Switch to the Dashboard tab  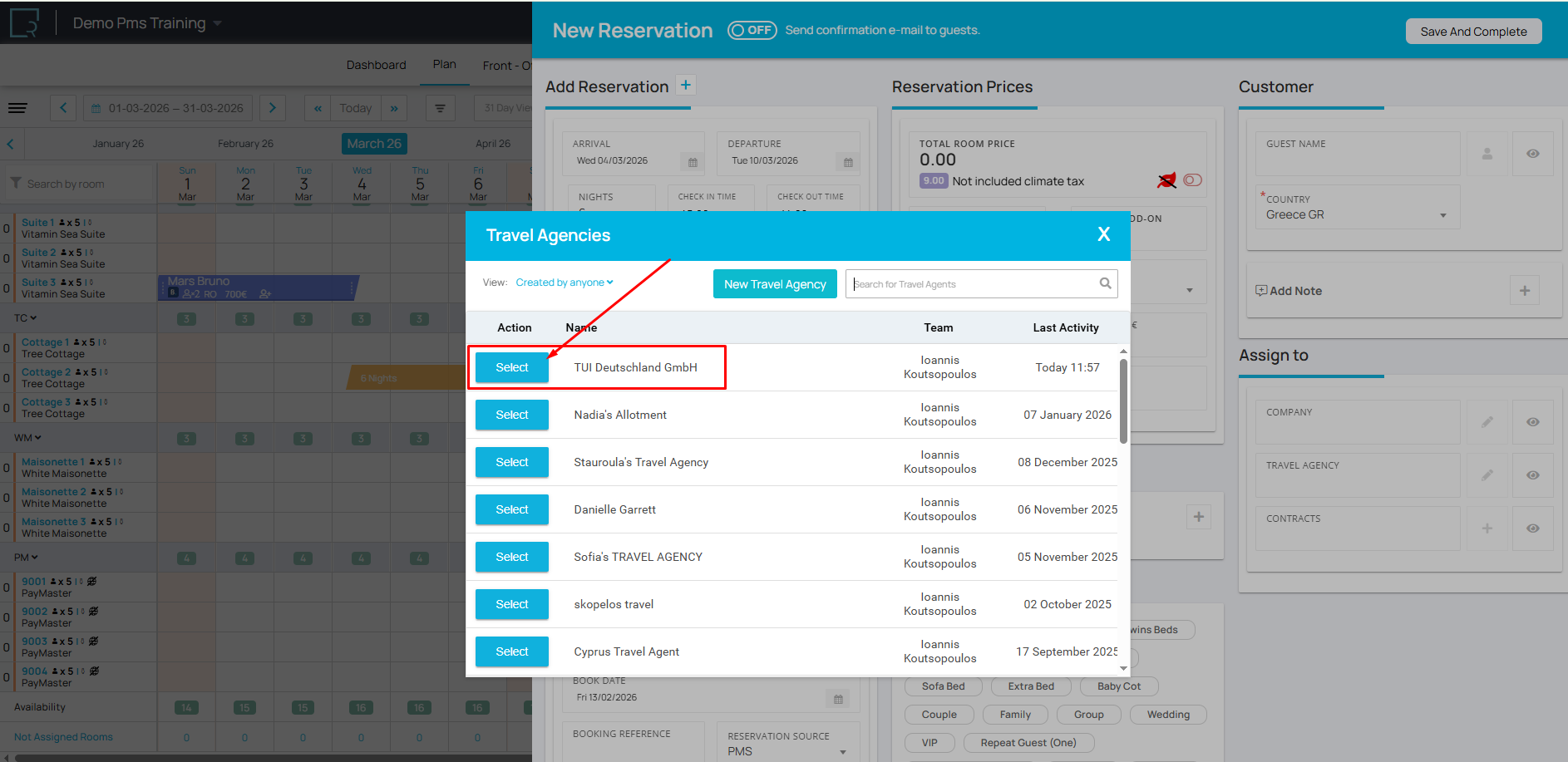(x=376, y=65)
